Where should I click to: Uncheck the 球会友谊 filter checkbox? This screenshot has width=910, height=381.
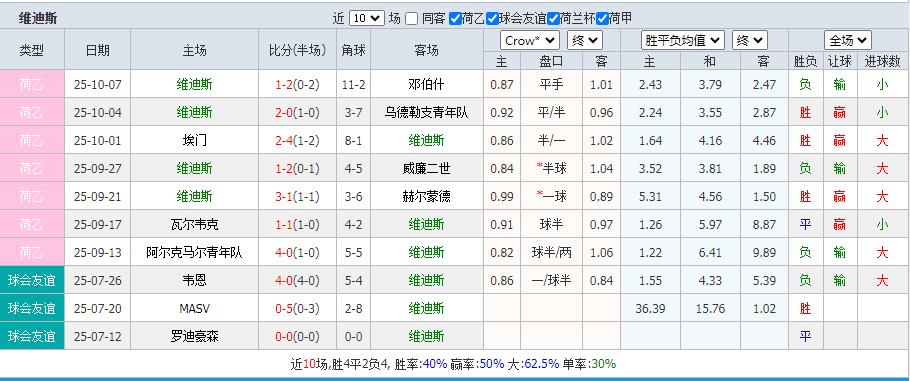click(x=493, y=19)
